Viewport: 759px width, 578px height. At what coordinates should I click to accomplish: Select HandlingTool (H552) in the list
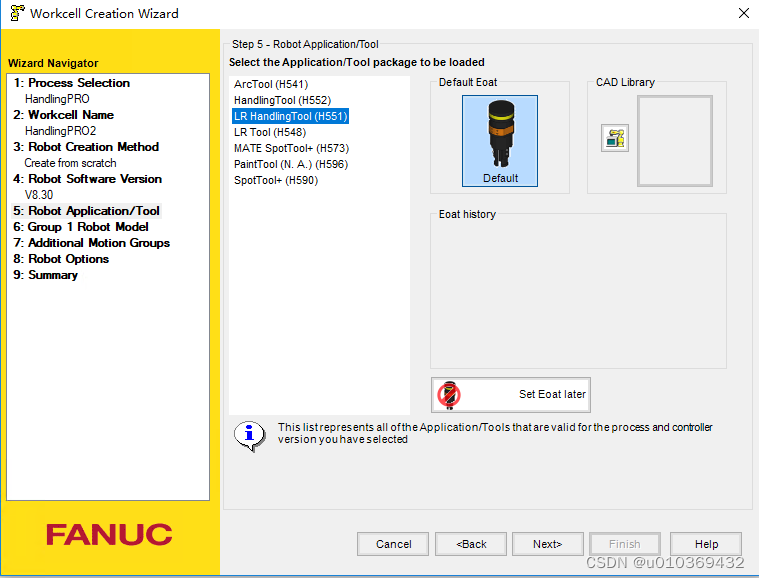pos(282,100)
